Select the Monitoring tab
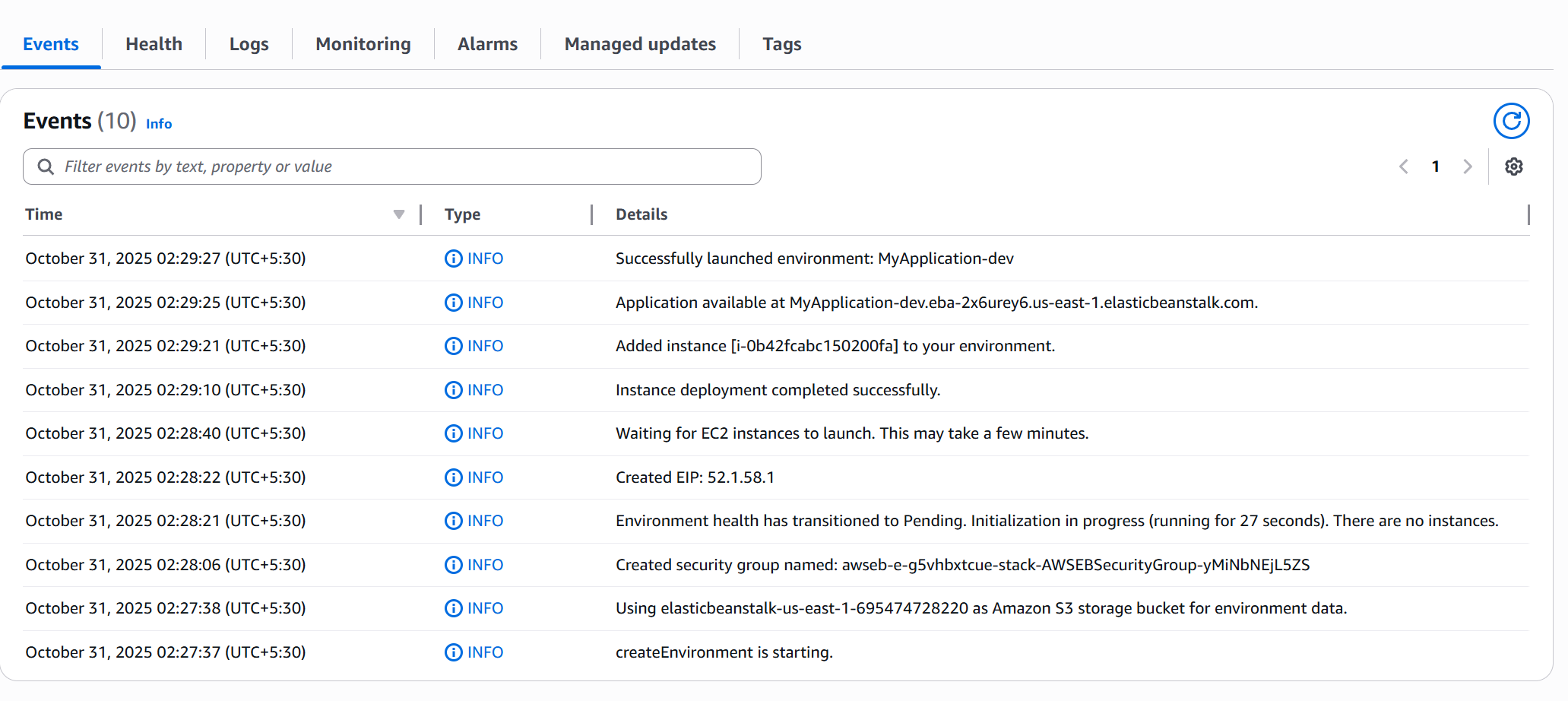 (363, 44)
